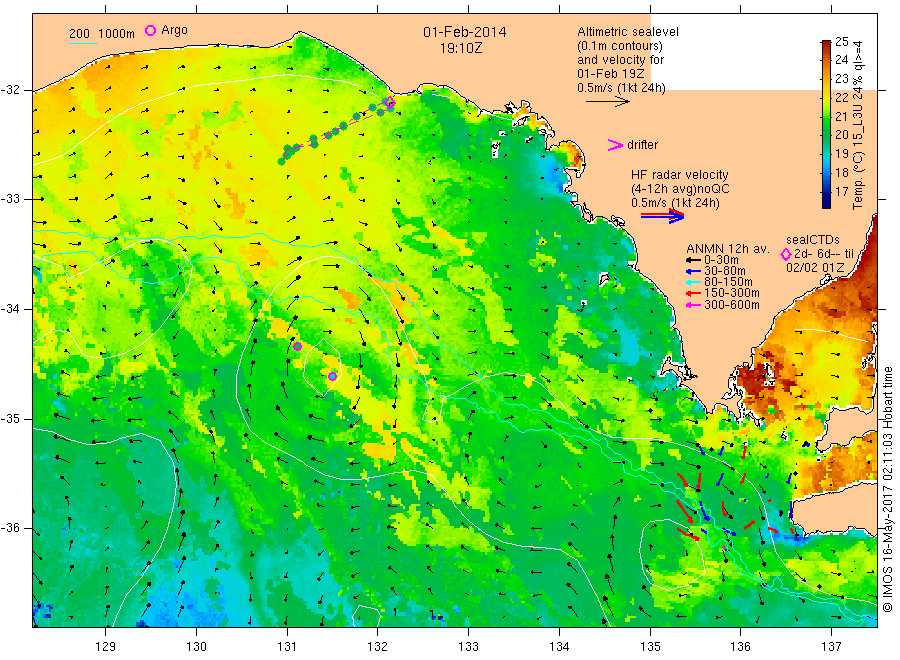Click the 'Altimetric sealevel' legend heading
The width and height of the screenshot is (900, 660).
628,32
